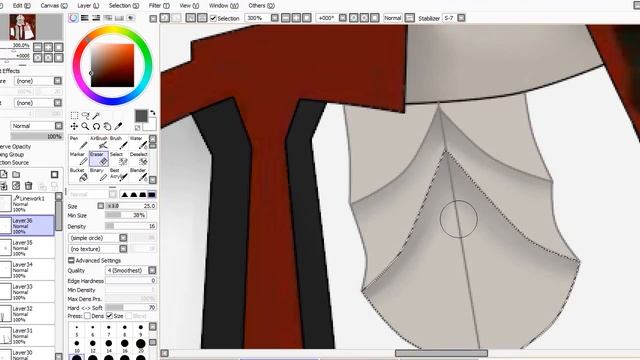The width and height of the screenshot is (640, 360).
Task: Delete layer with trash can icon
Action: pos(28,186)
